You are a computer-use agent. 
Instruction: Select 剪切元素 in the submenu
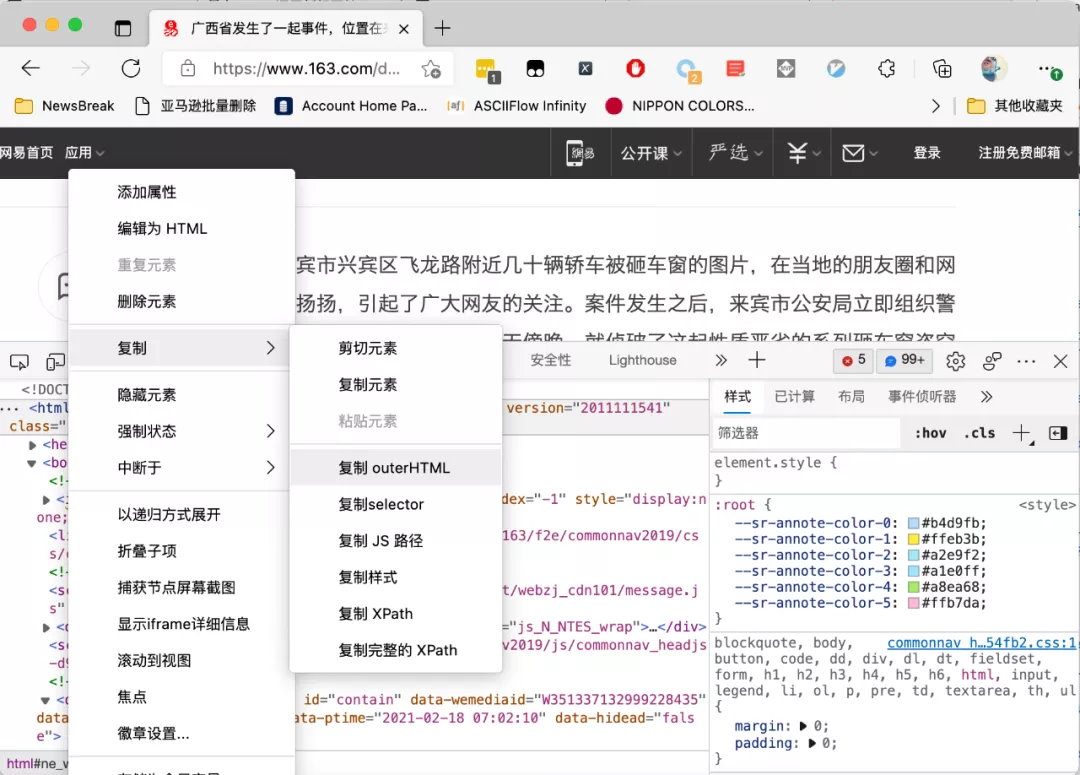coord(395,349)
